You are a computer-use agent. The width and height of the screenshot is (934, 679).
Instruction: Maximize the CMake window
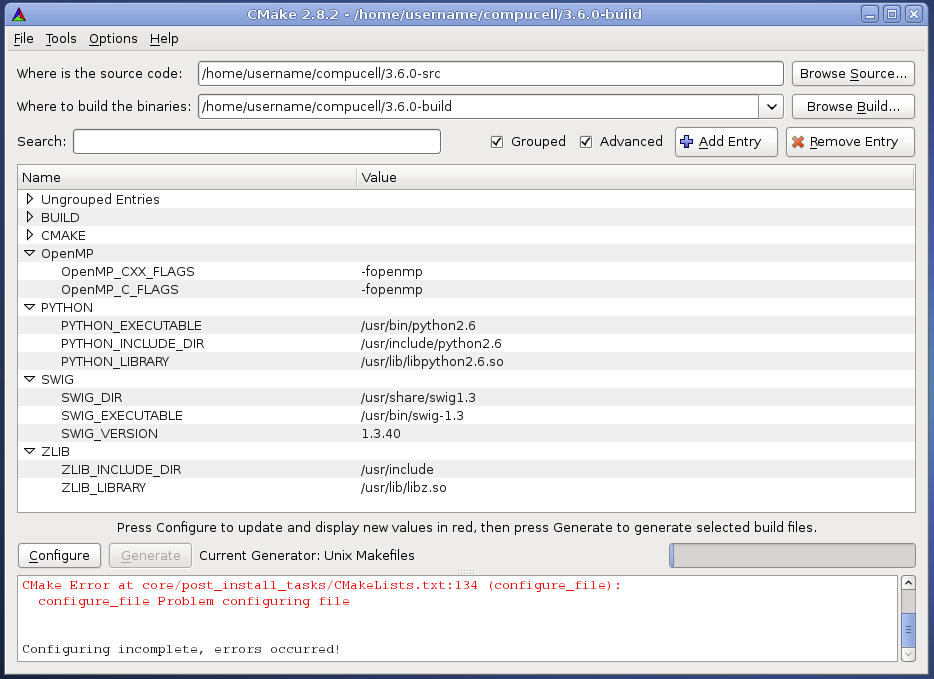(x=892, y=14)
